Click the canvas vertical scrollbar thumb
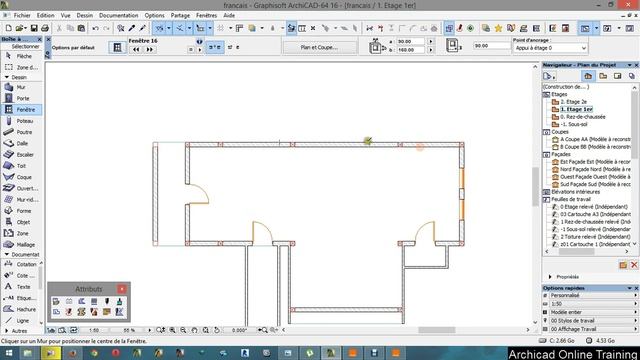The width and height of the screenshot is (640, 360). coord(535,187)
